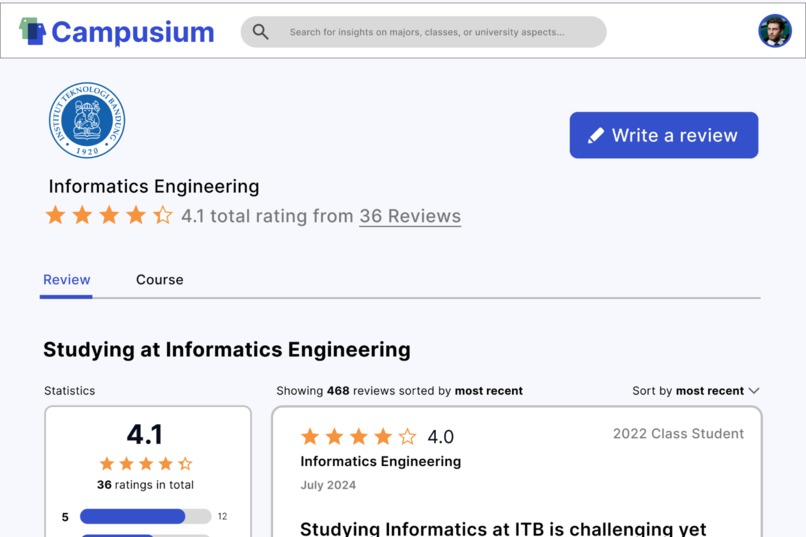Click the 4.0 rating value in review card
Image resolution: width=806 pixels, height=537 pixels.
441,437
